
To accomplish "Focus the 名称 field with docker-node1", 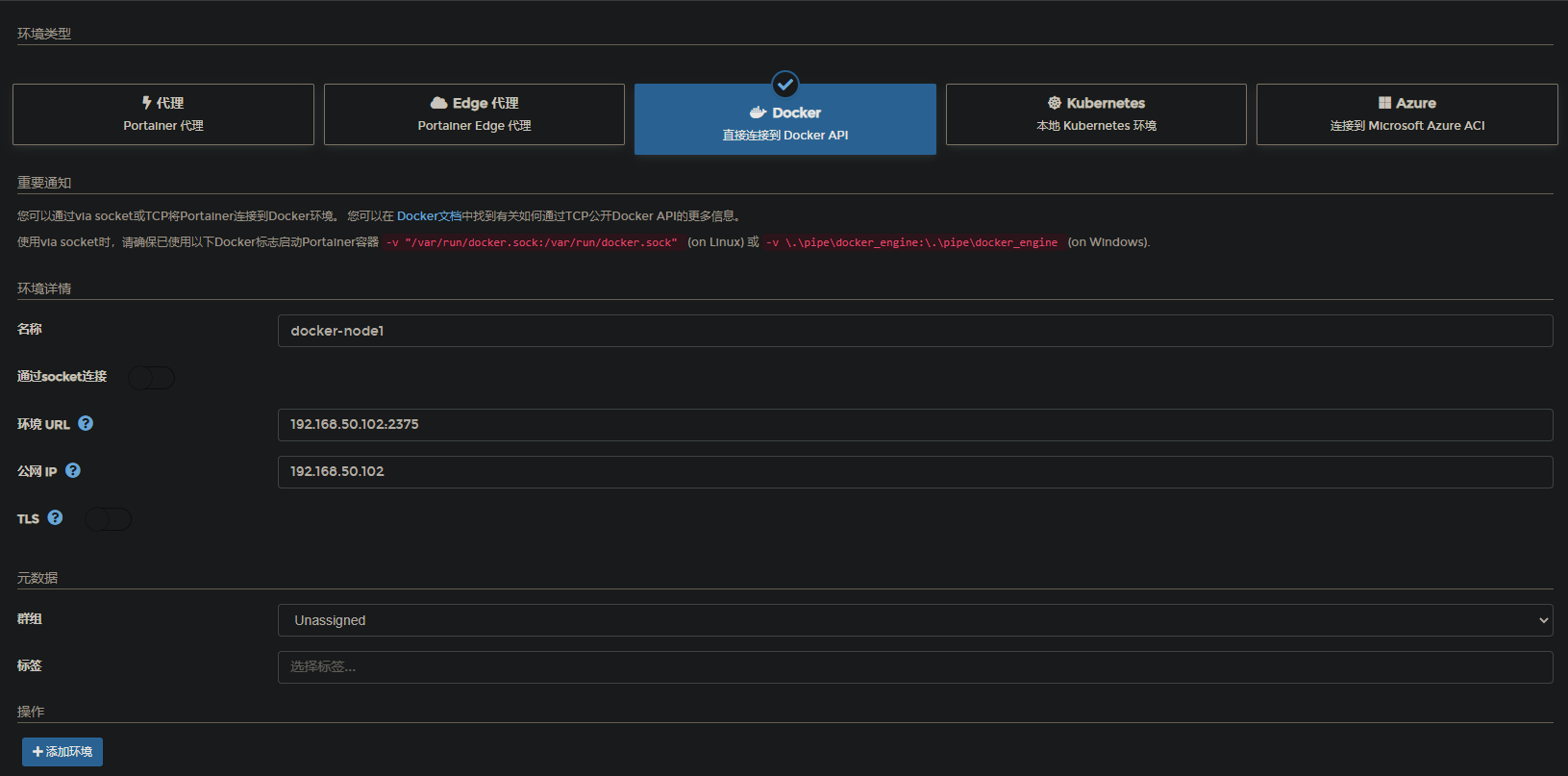I will 915,331.
